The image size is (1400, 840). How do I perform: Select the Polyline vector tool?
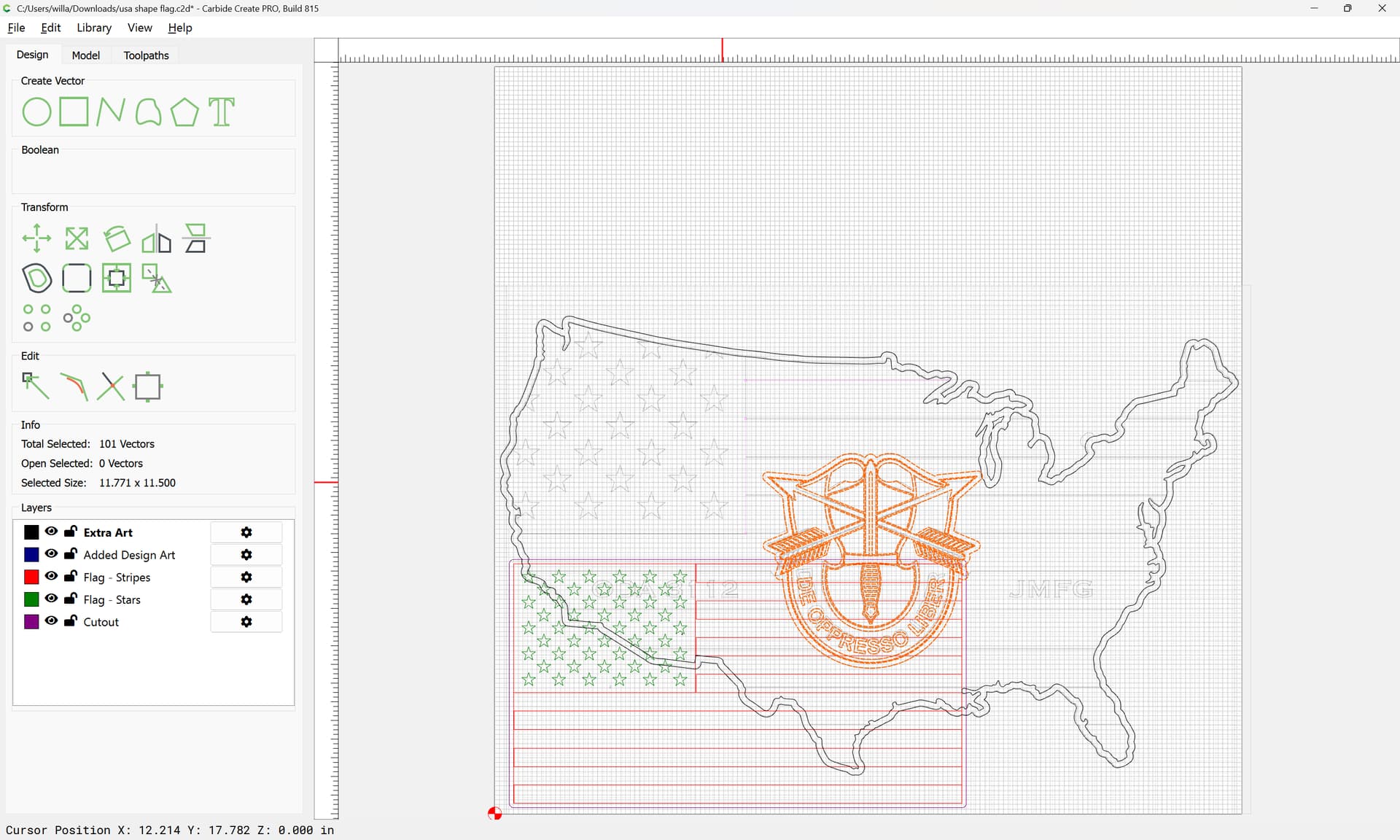click(x=110, y=112)
